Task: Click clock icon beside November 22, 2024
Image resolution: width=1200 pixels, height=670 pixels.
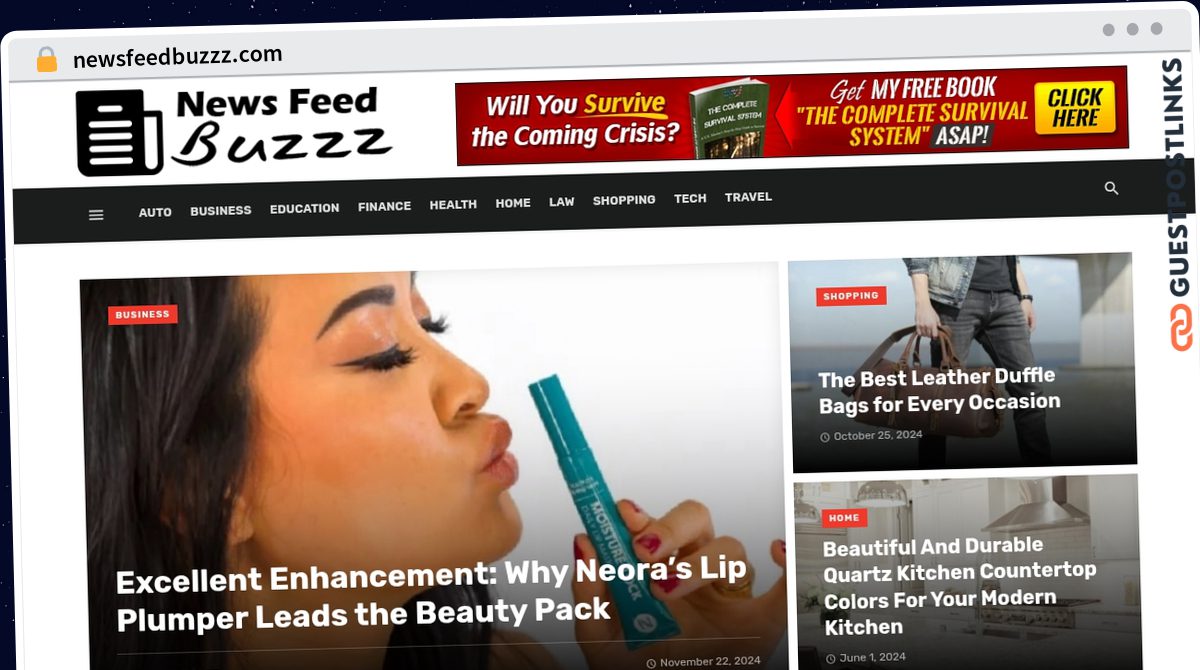Action: click(x=651, y=663)
